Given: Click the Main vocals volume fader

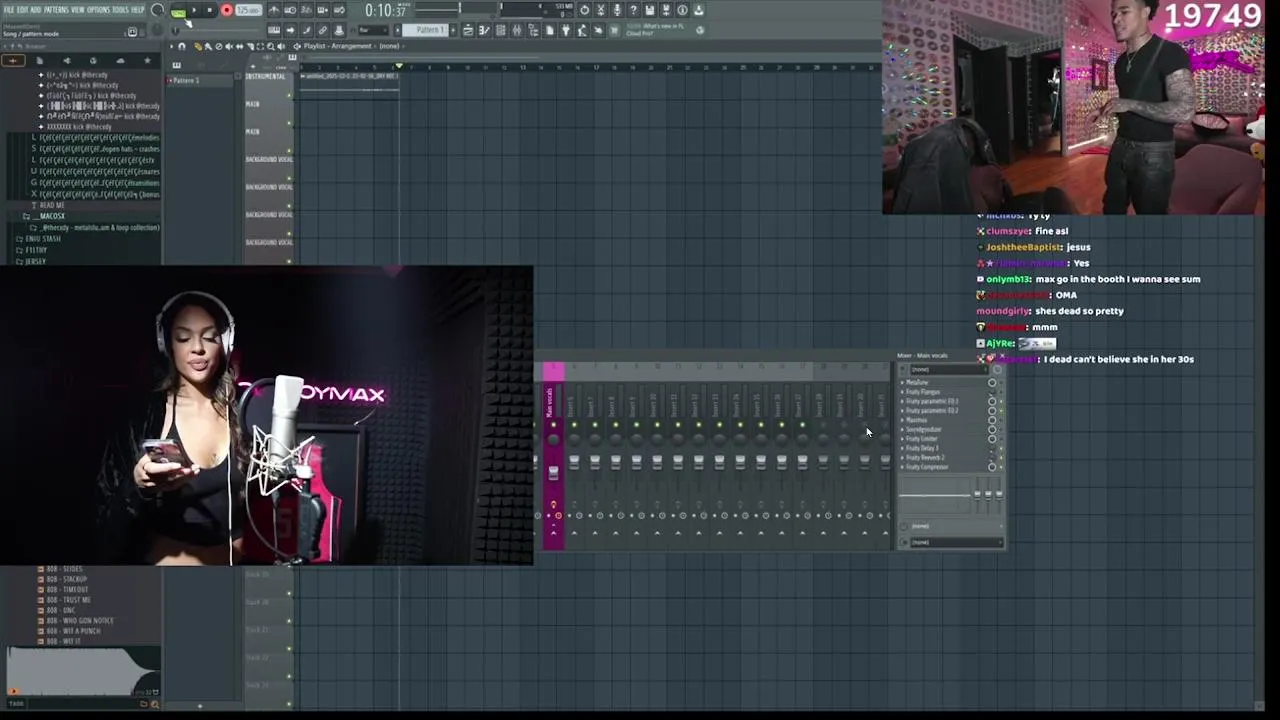Looking at the screenshot, I should (554, 472).
